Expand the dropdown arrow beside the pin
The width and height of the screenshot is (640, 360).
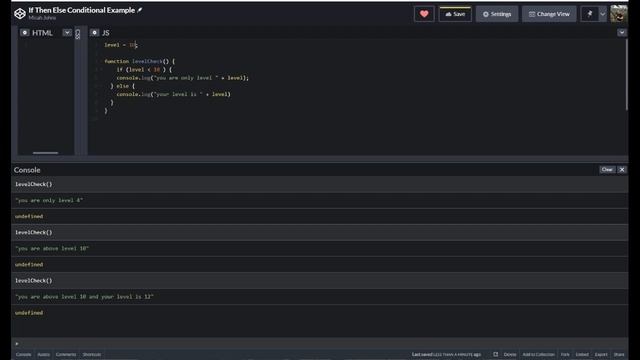tap(602, 14)
